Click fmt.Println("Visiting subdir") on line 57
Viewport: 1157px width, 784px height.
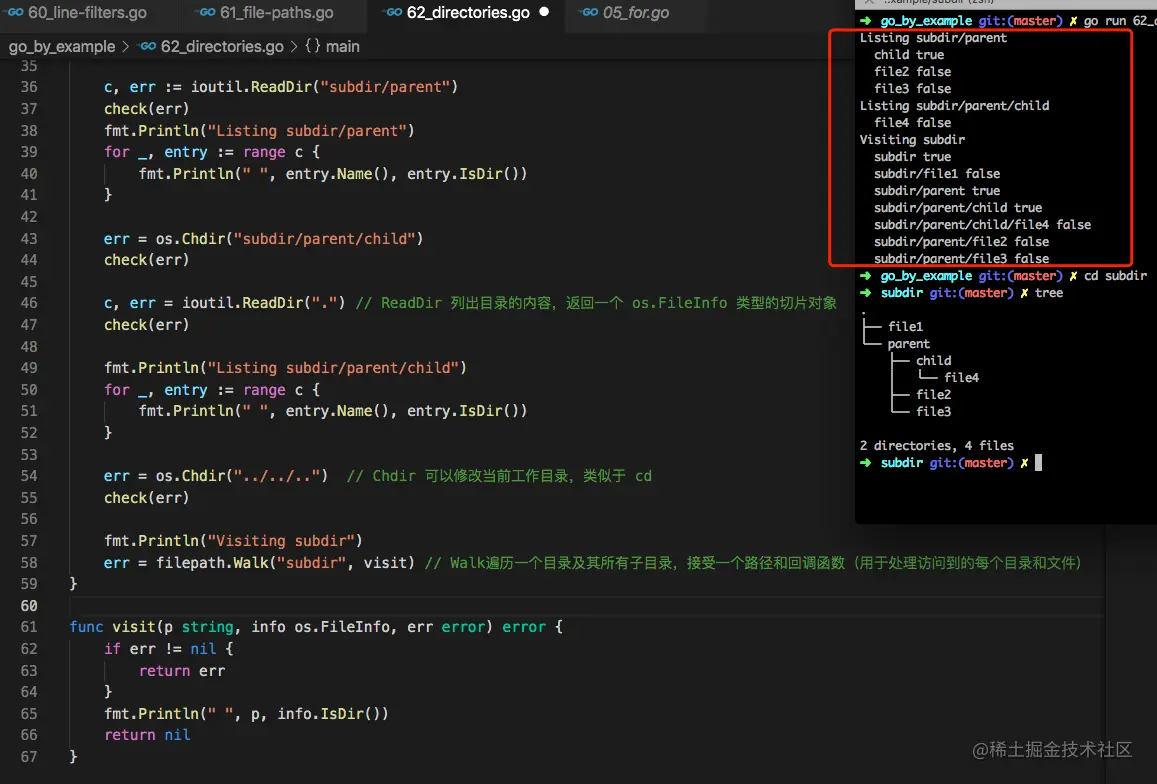[233, 540]
